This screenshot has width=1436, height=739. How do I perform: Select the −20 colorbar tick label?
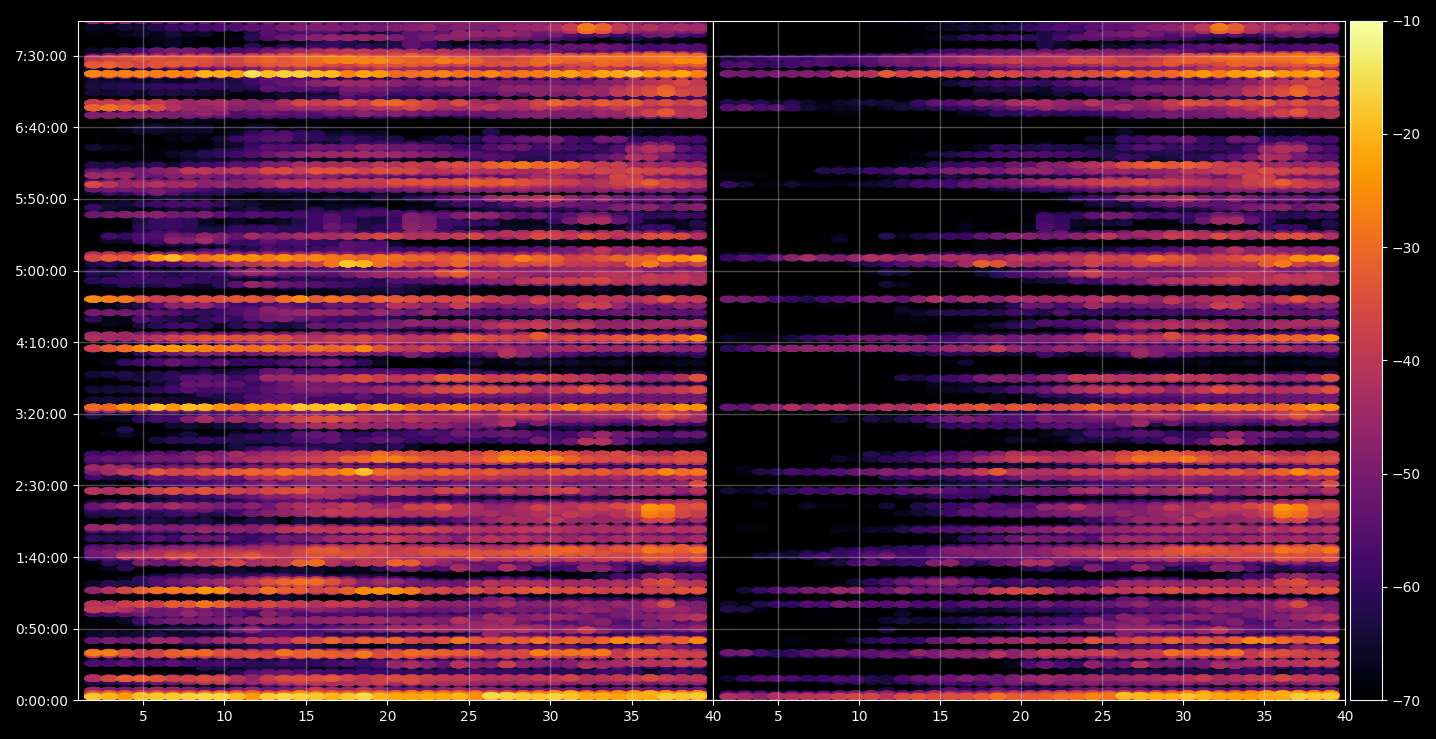pos(1405,135)
